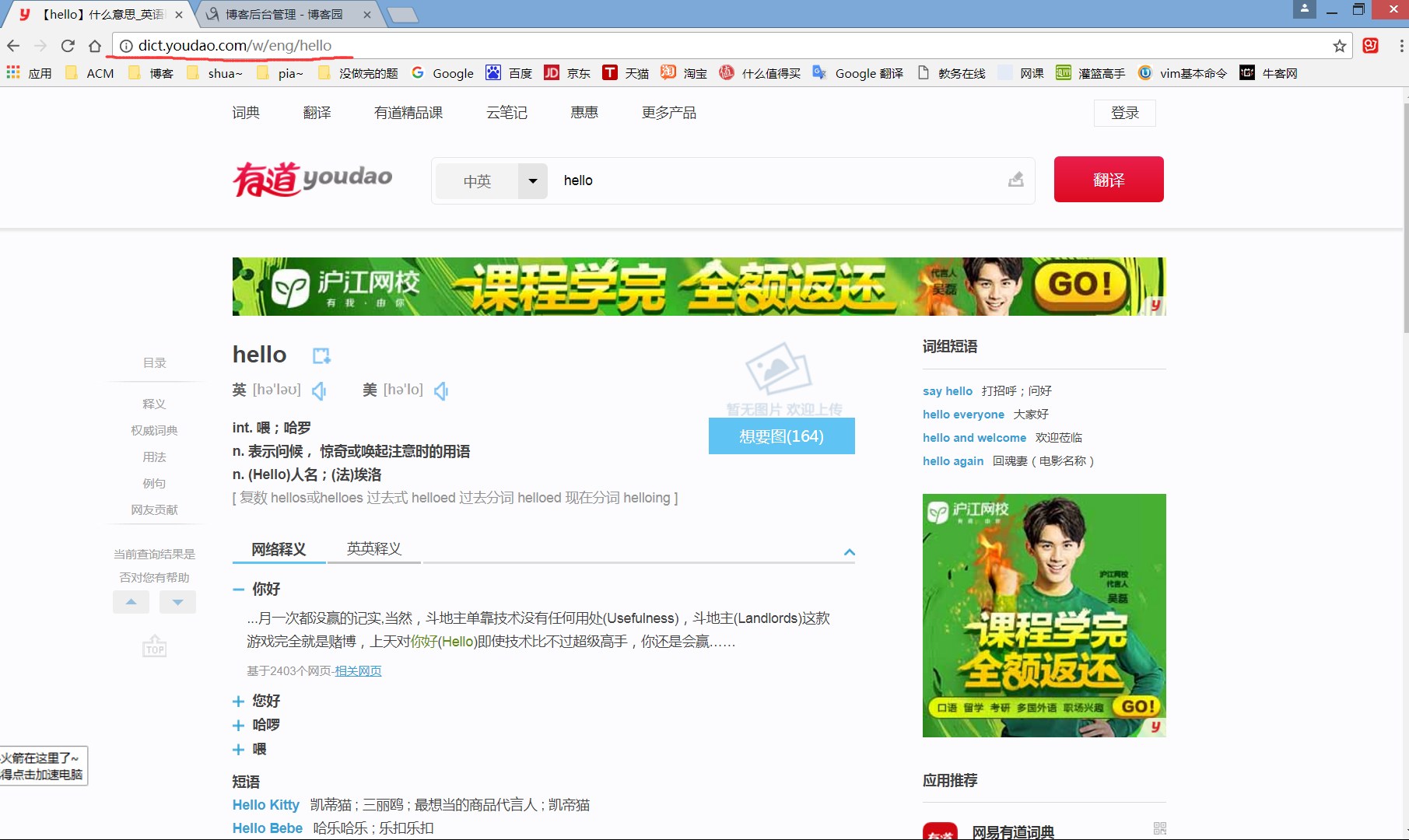Viewport: 1409px width, 840px height.
Task: Play the British pronunciation audio
Action: pos(319,390)
